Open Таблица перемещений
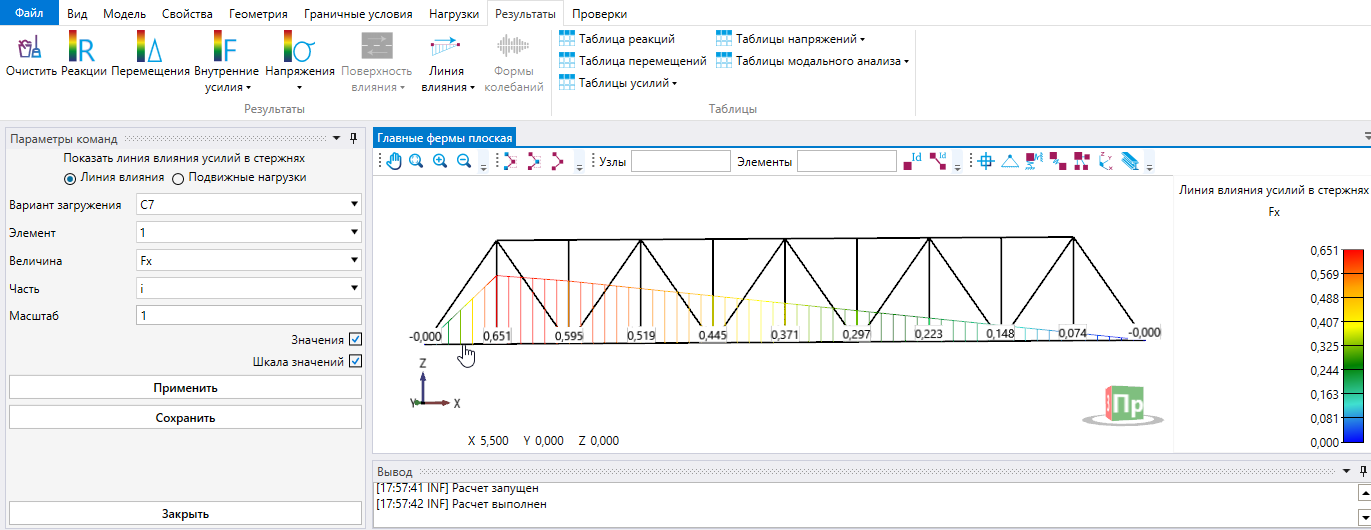Screen dimensions: 1371x530 tap(632, 61)
